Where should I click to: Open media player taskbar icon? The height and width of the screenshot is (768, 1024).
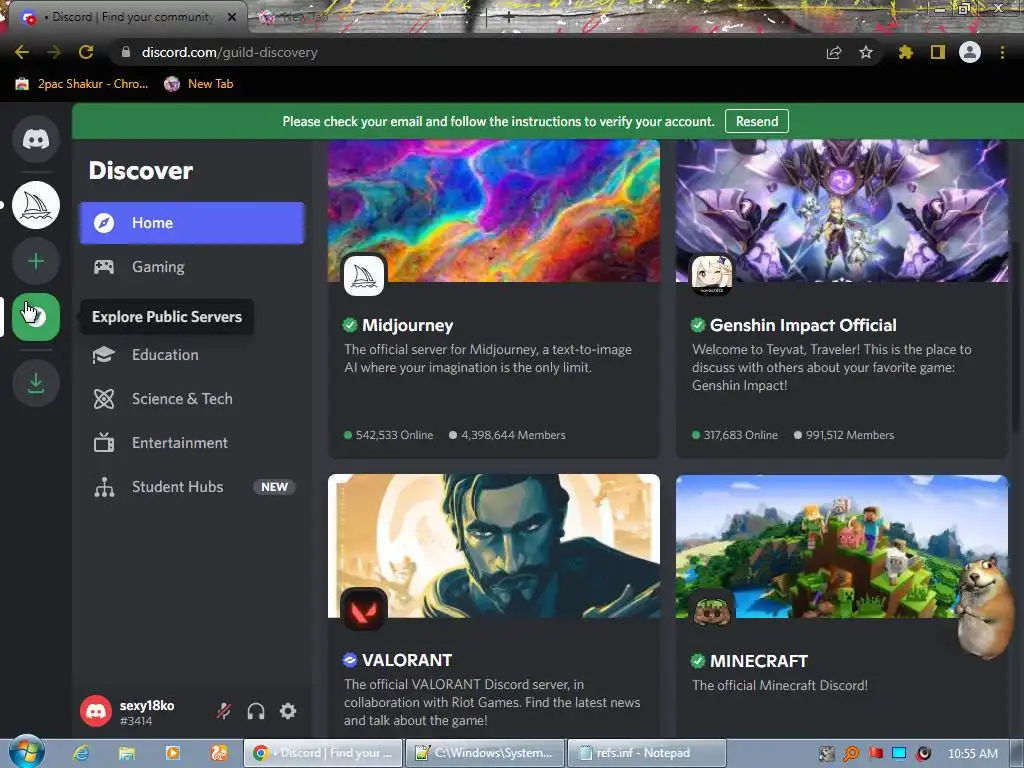coord(172,753)
